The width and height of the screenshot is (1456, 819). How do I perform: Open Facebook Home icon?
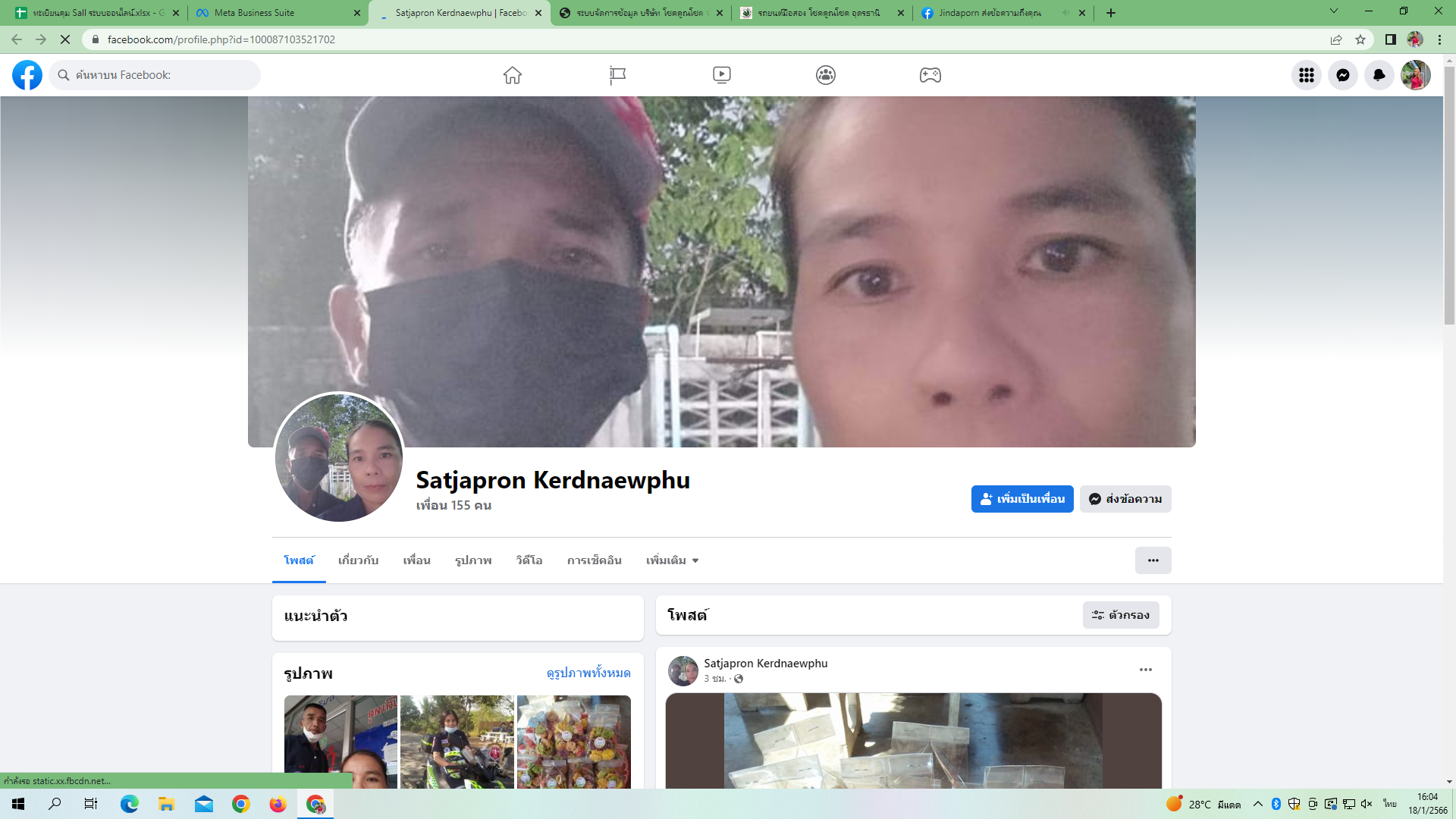click(x=513, y=75)
